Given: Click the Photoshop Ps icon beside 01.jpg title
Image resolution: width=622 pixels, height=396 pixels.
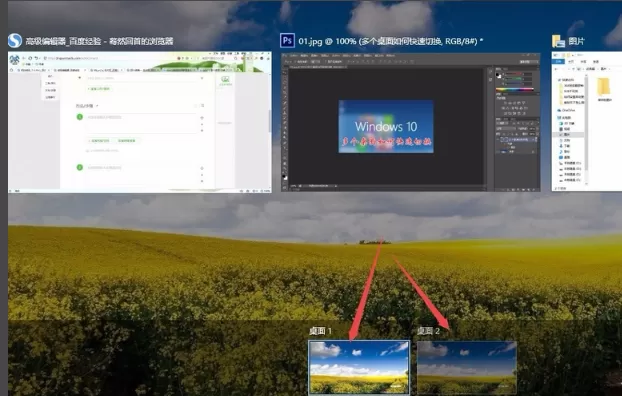Looking at the screenshot, I should (x=287, y=40).
